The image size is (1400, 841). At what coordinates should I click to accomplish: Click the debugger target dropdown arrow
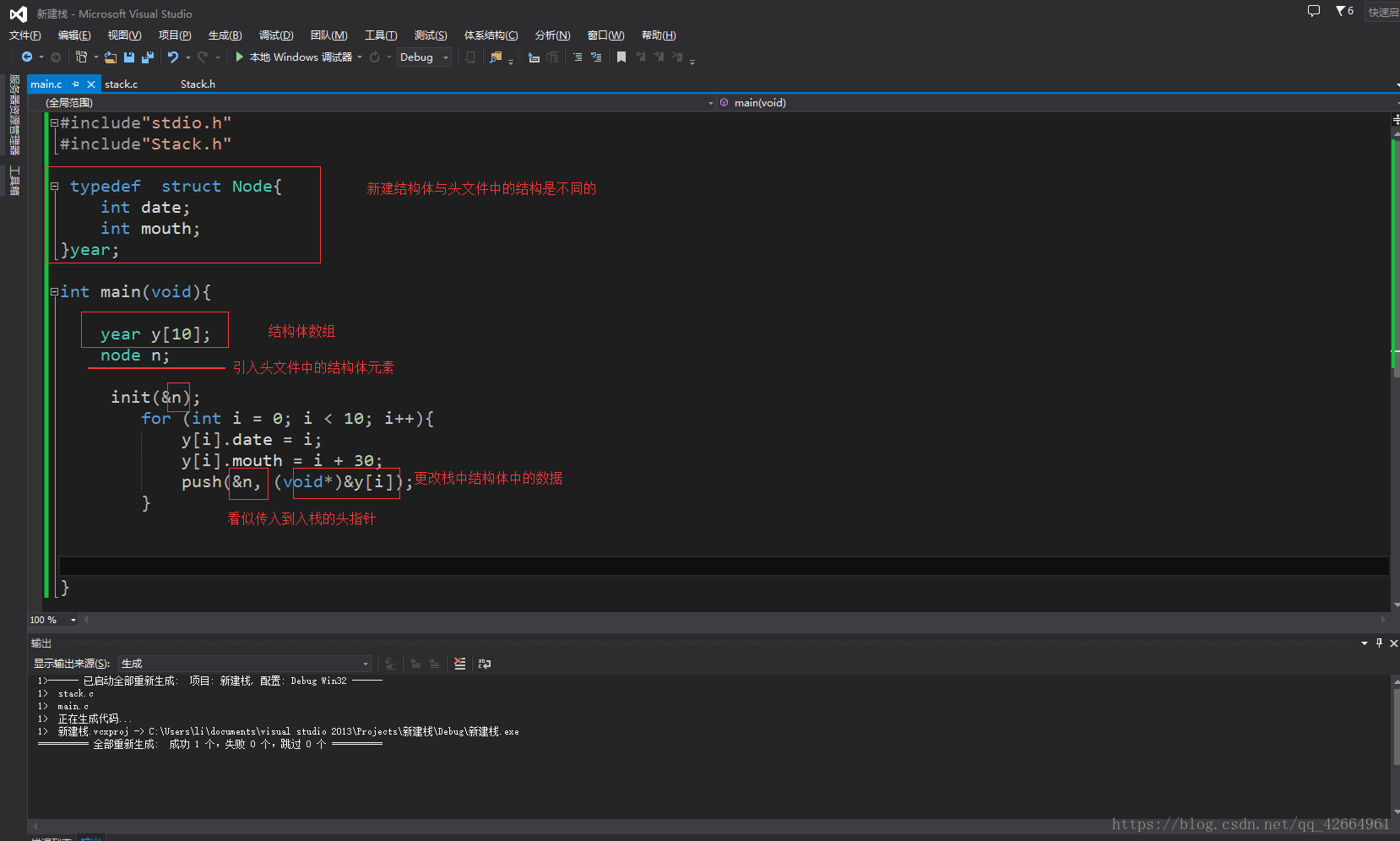[x=360, y=57]
